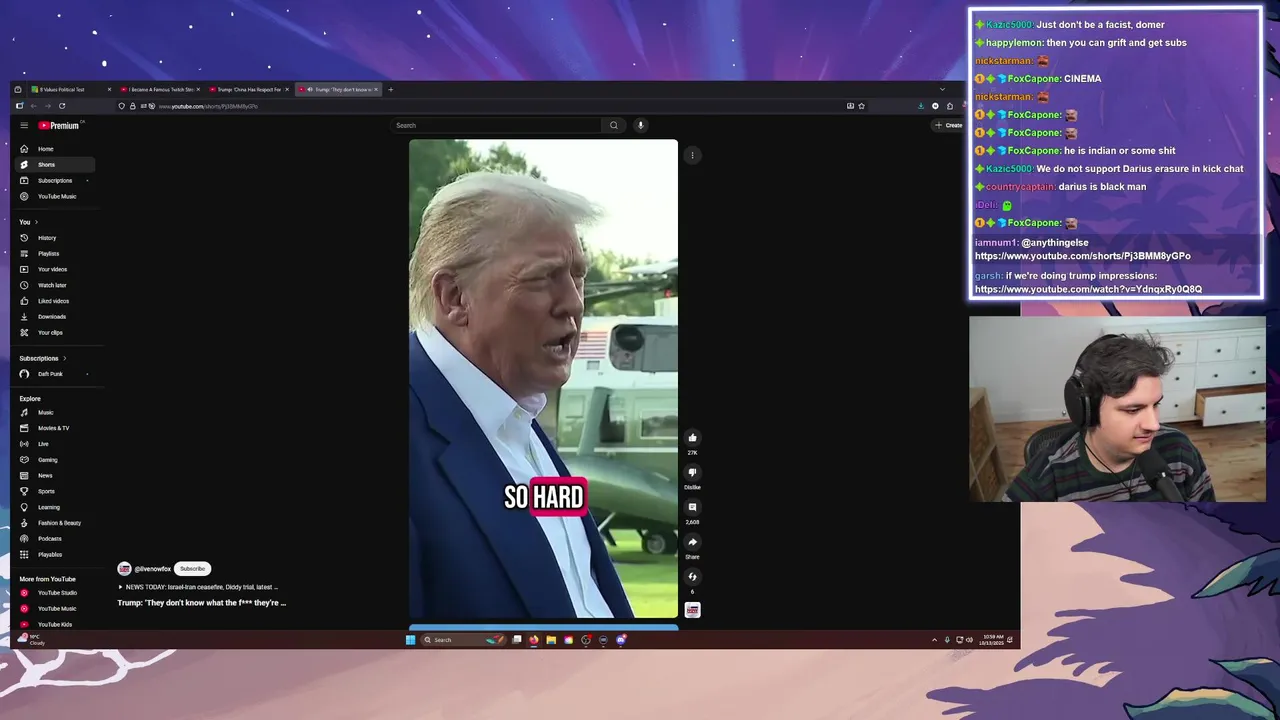Reload the browser page

(62, 106)
